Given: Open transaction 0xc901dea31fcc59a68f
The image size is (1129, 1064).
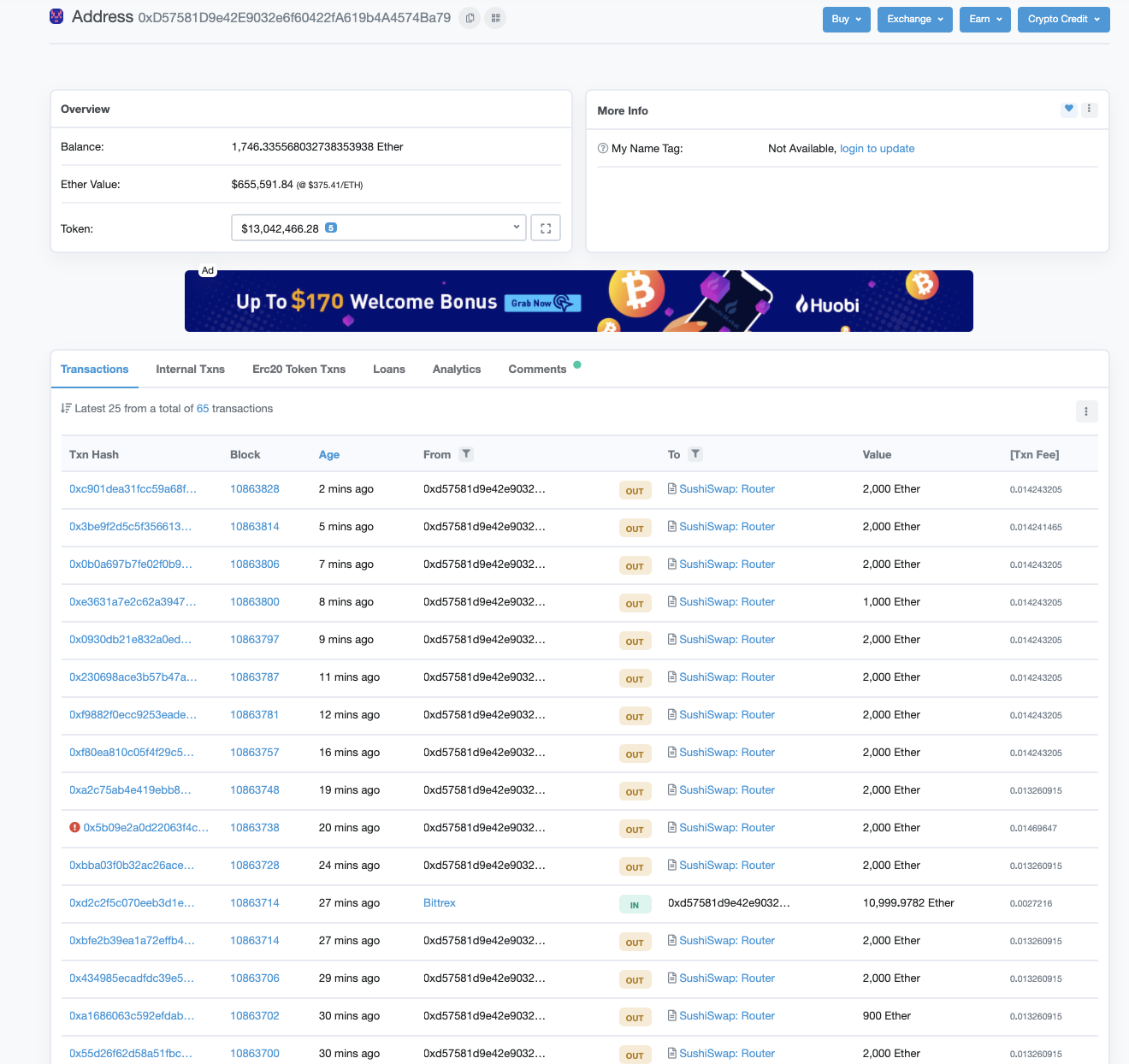Looking at the screenshot, I should (133, 489).
